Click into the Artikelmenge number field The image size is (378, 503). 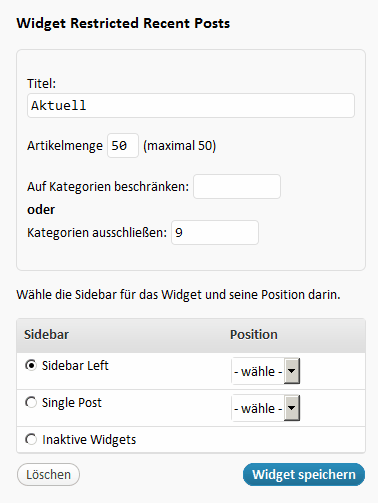(123, 146)
